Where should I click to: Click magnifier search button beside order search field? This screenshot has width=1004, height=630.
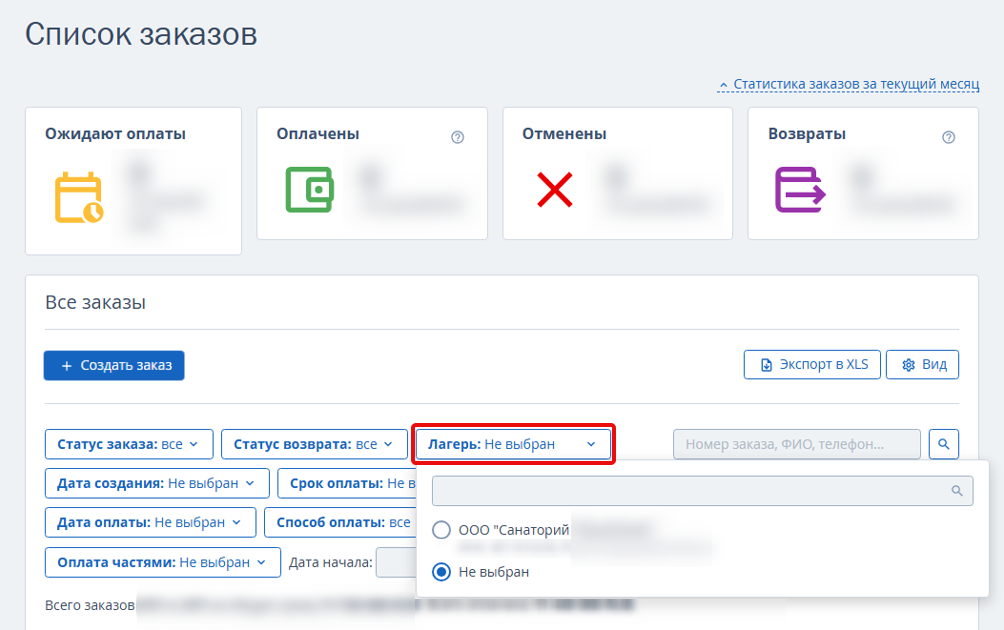(944, 444)
